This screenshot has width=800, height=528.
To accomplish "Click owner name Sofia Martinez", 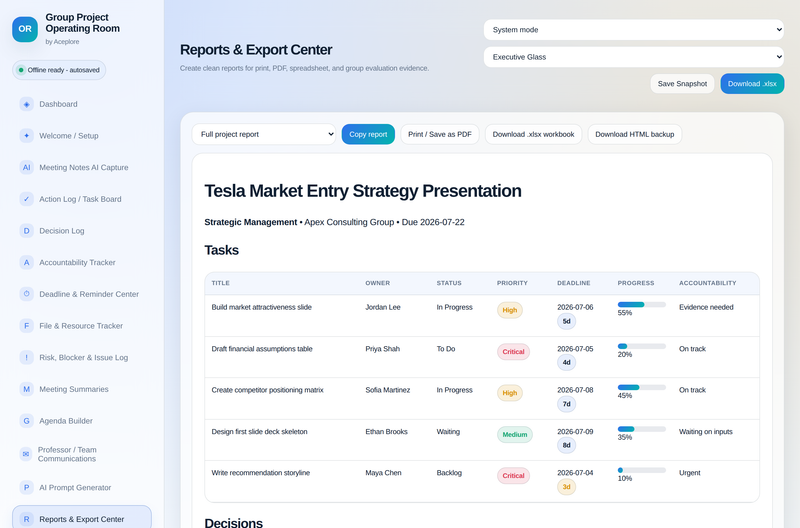I will point(388,390).
